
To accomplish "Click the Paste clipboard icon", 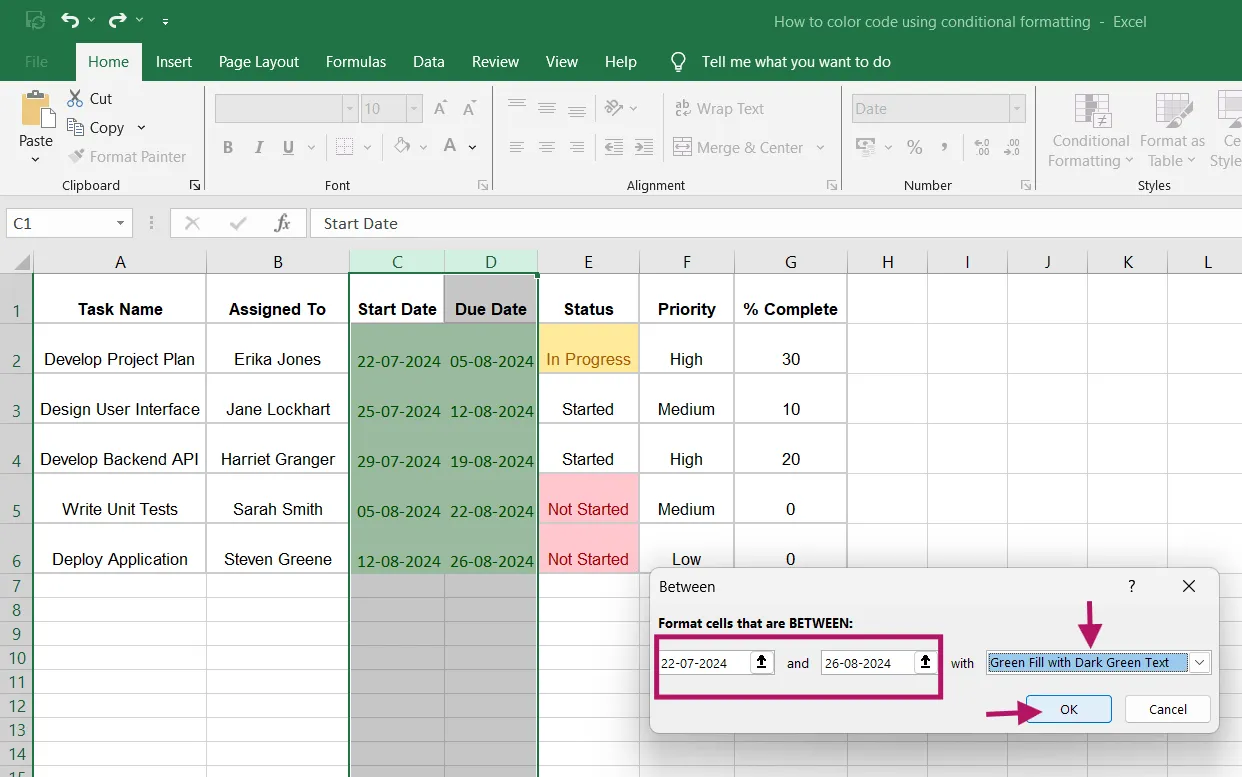I will 37,108.
